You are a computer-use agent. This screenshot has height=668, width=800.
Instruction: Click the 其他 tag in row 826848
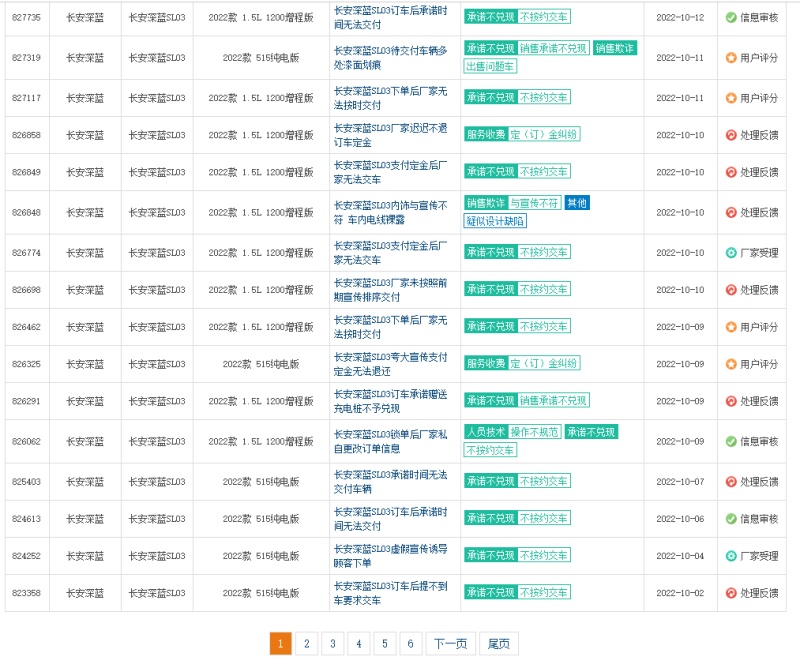click(x=577, y=203)
